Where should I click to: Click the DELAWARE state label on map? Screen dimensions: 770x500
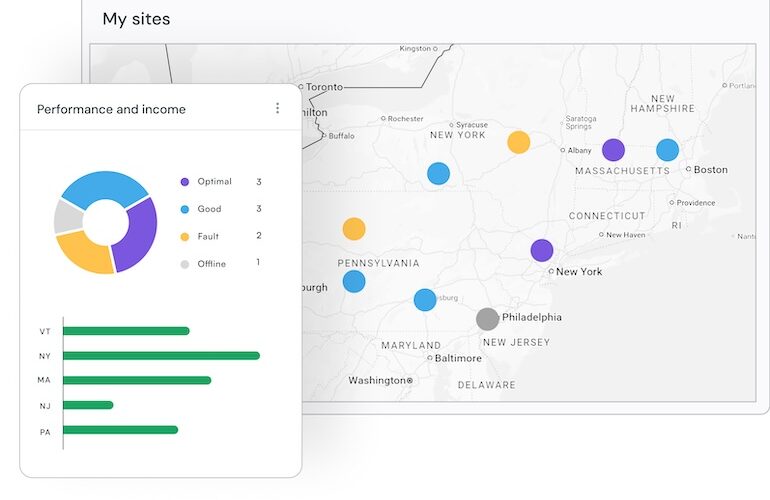coord(487,385)
